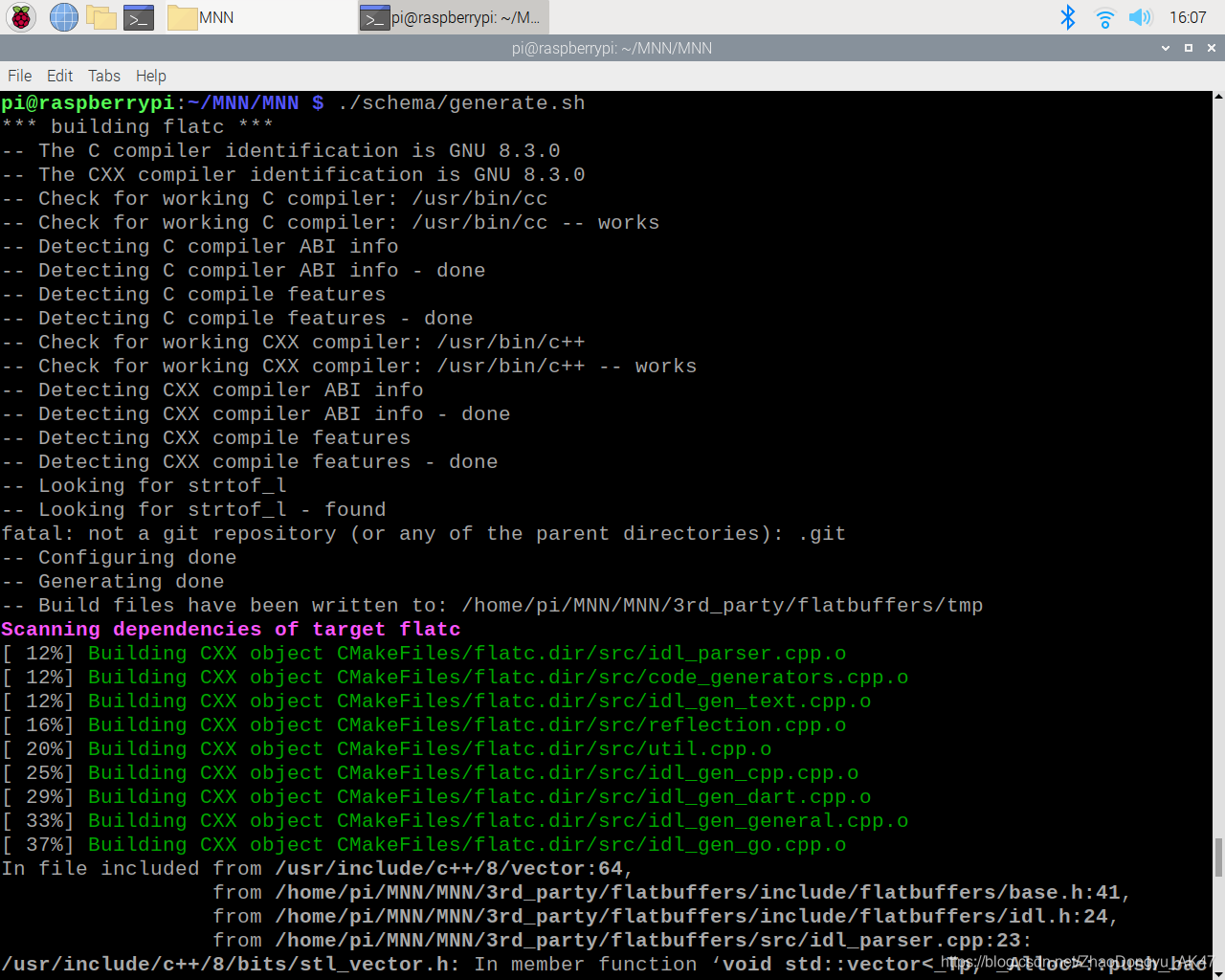Click the idl_parser.cpp.o build line
The height and width of the screenshot is (980, 1225).
click(424, 654)
